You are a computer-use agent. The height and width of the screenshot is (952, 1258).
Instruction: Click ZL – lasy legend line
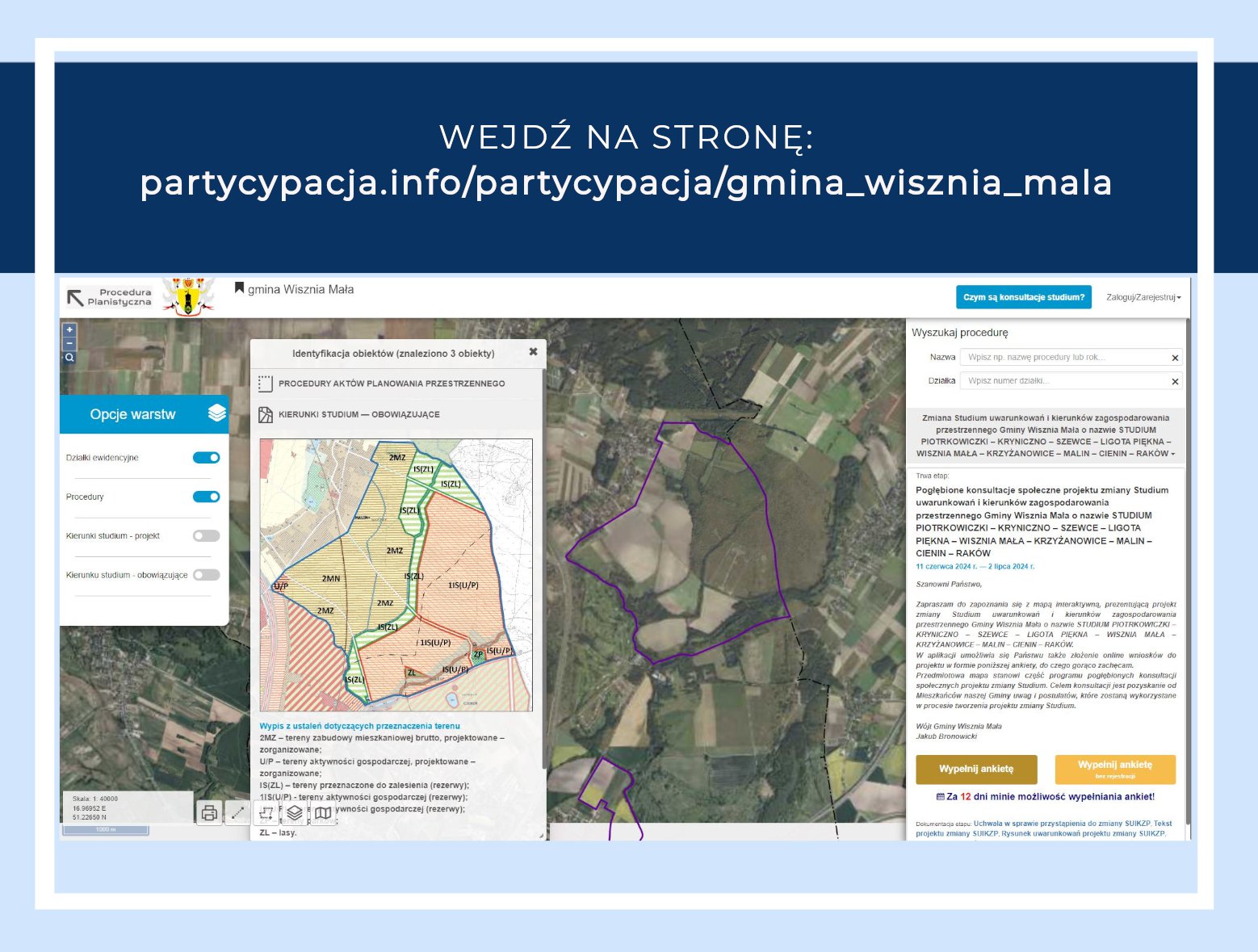(278, 832)
